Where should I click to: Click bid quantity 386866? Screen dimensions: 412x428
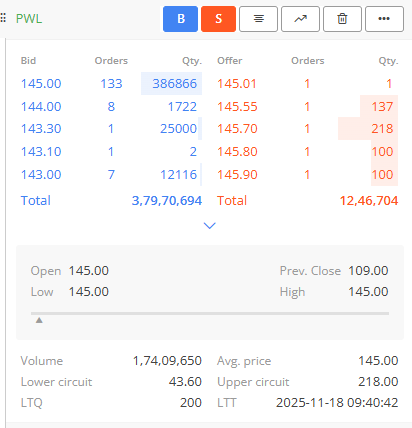coord(174,84)
